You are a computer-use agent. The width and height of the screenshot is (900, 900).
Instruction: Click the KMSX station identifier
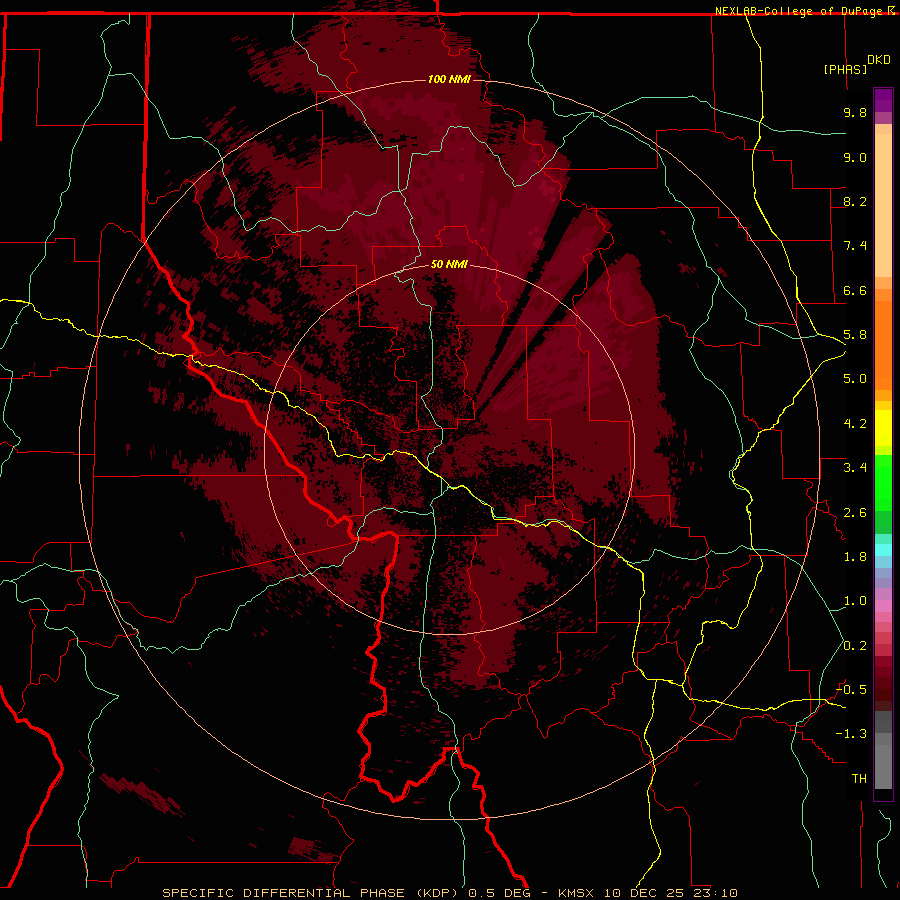[576, 893]
